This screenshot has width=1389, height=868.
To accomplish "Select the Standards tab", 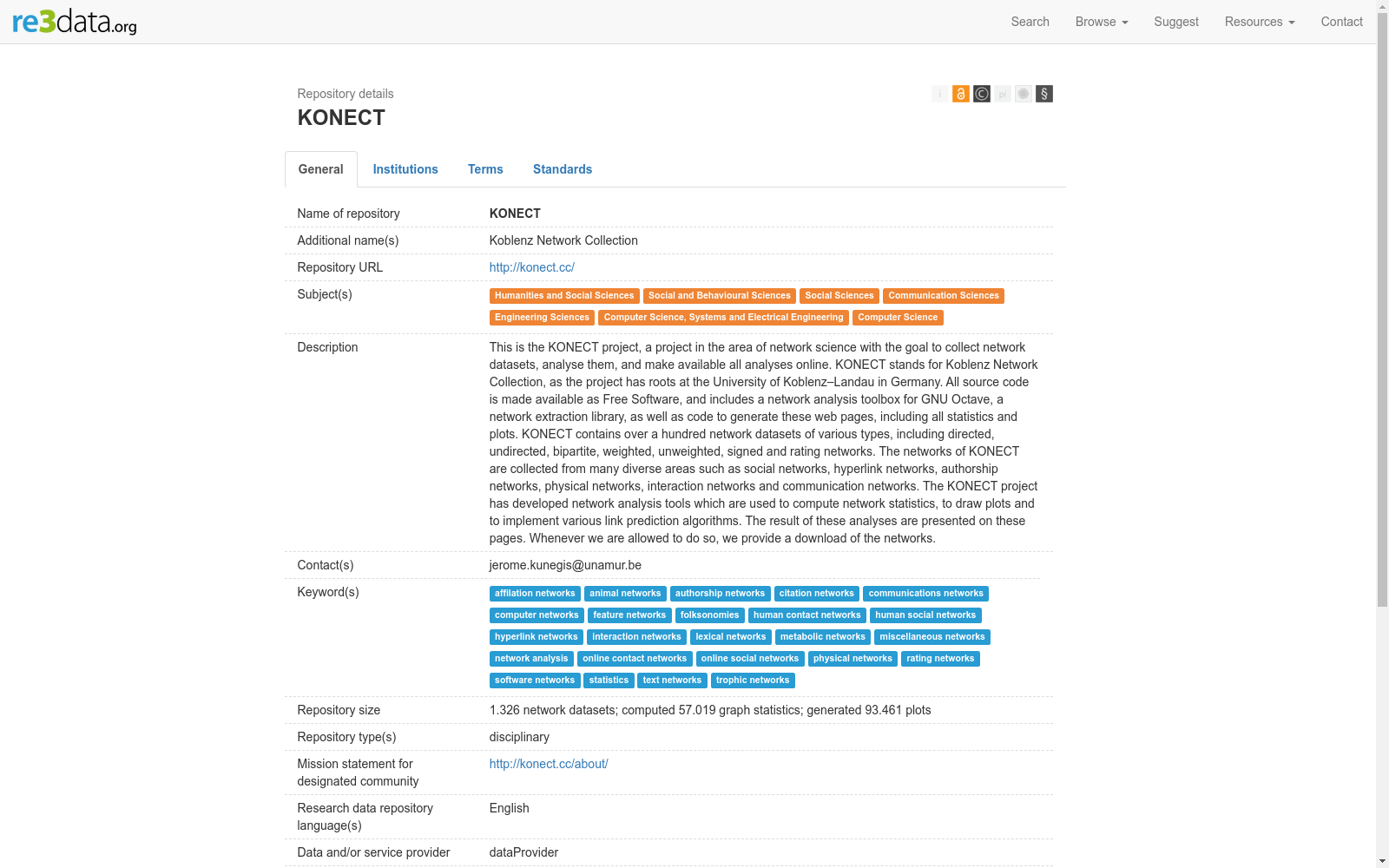I will [x=563, y=169].
